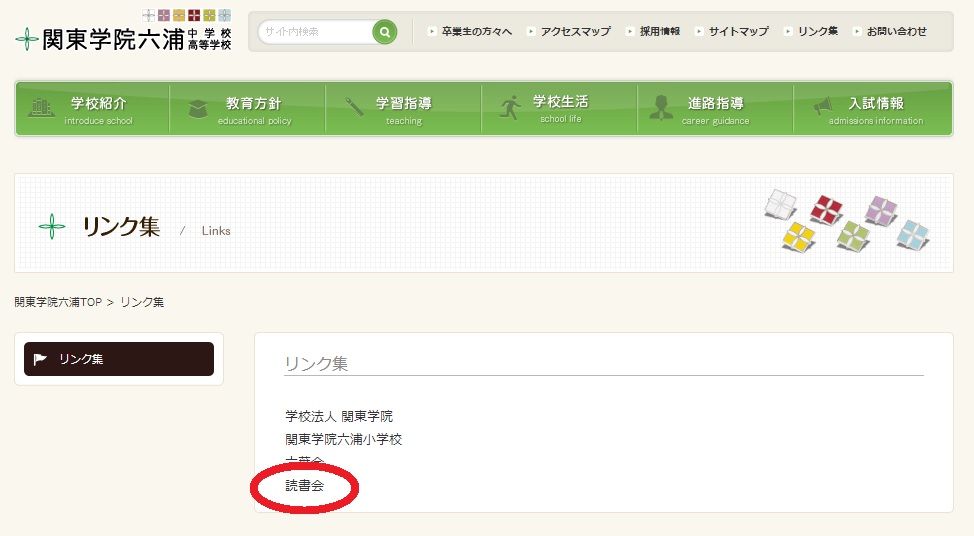Click the building icon beside 学校紹介
The width and height of the screenshot is (974, 536).
[41, 107]
